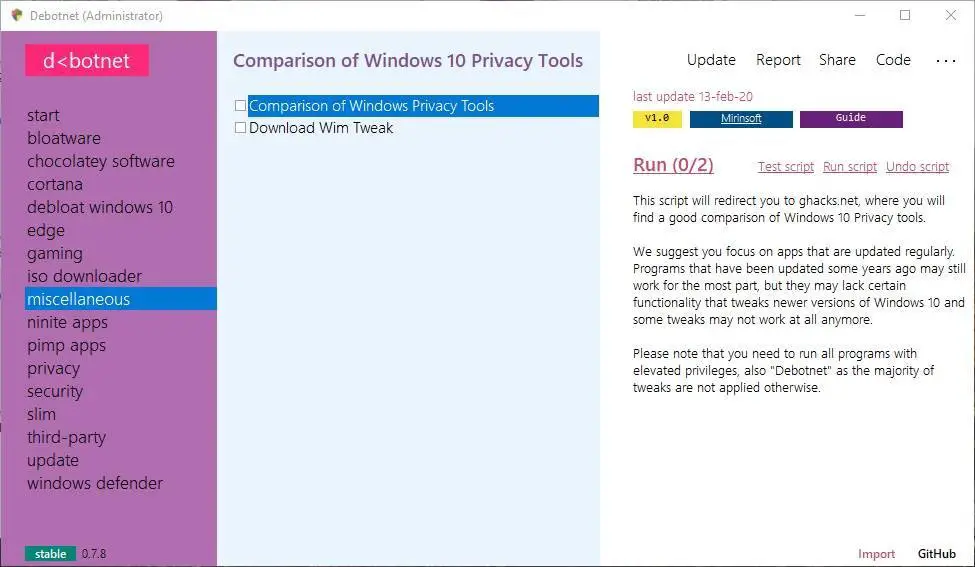Select the cortana category
The image size is (975, 567).
click(55, 185)
